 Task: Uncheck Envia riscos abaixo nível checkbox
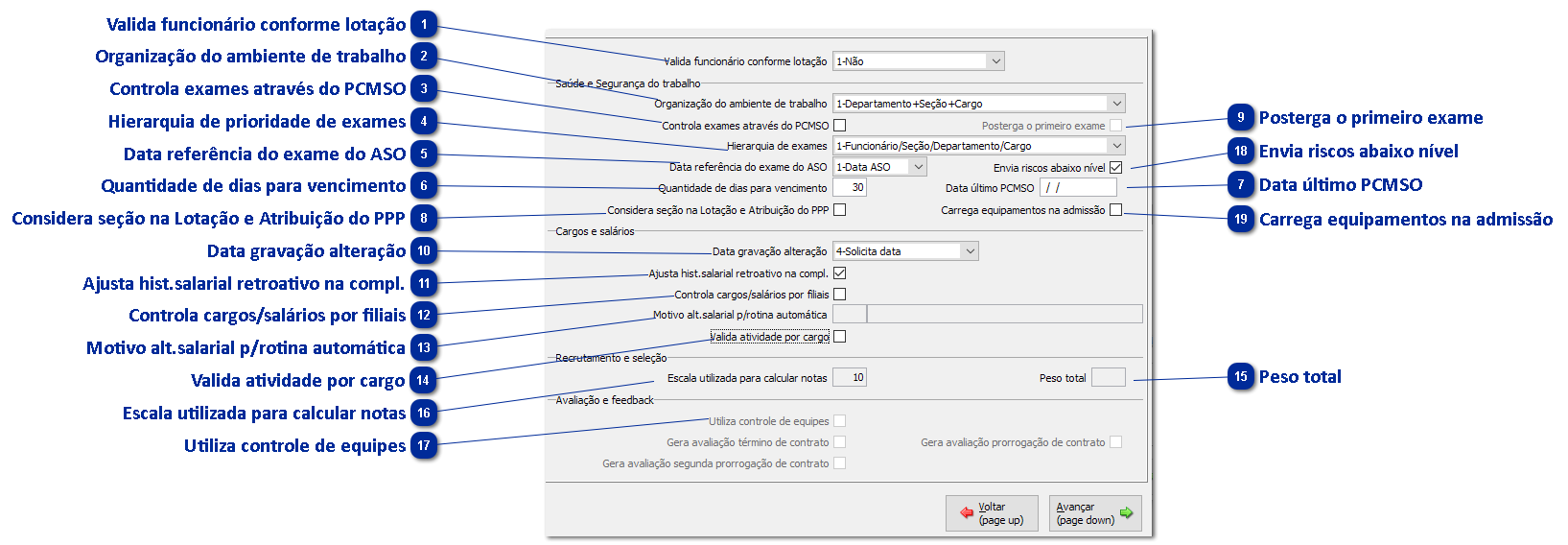(x=1115, y=167)
